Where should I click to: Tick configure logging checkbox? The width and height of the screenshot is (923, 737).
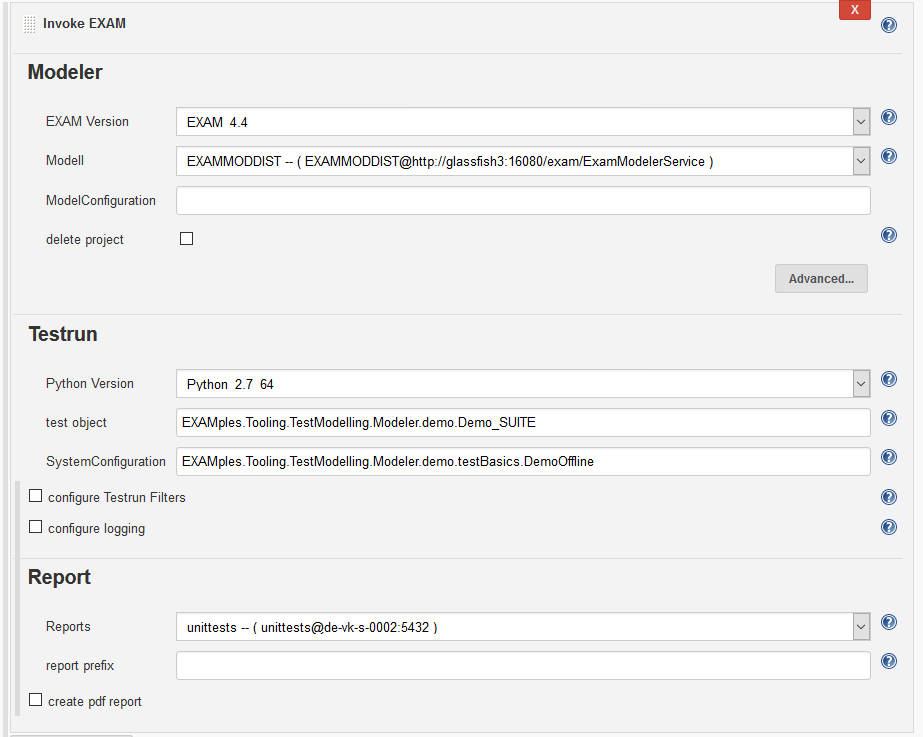coord(35,526)
